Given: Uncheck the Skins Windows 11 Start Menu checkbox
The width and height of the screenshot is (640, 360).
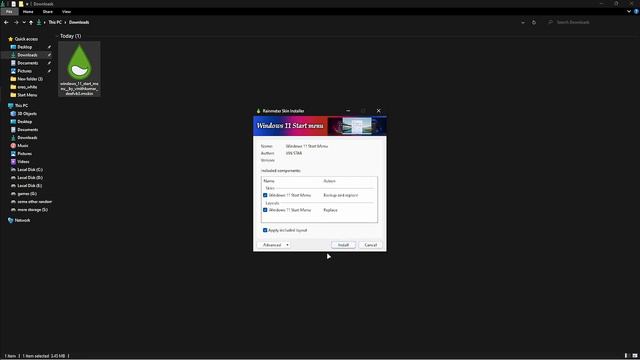Looking at the screenshot, I should point(265,195).
